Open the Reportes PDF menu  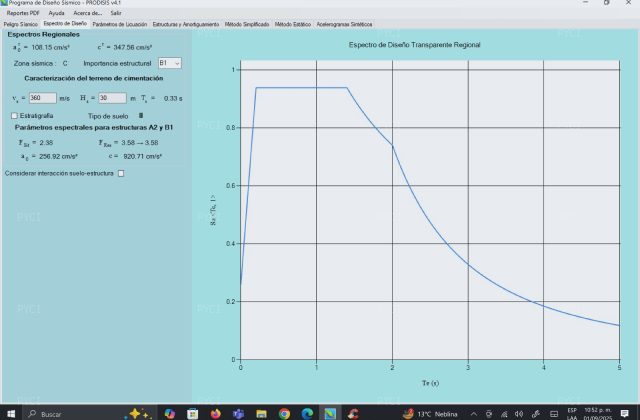point(23,13)
